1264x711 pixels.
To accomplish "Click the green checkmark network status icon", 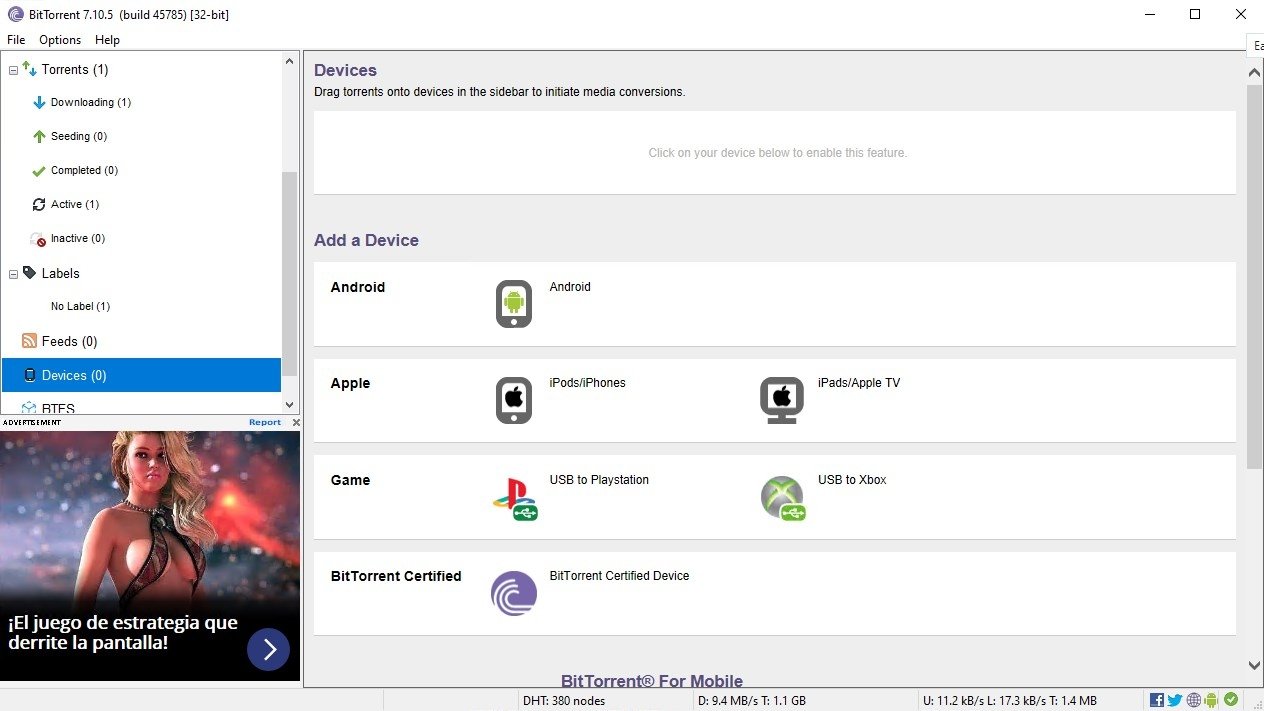I will click(x=1230, y=700).
